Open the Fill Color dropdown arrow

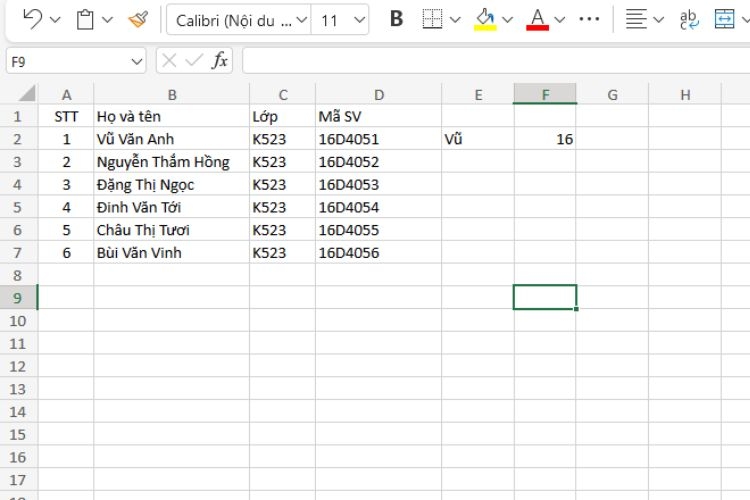click(507, 20)
